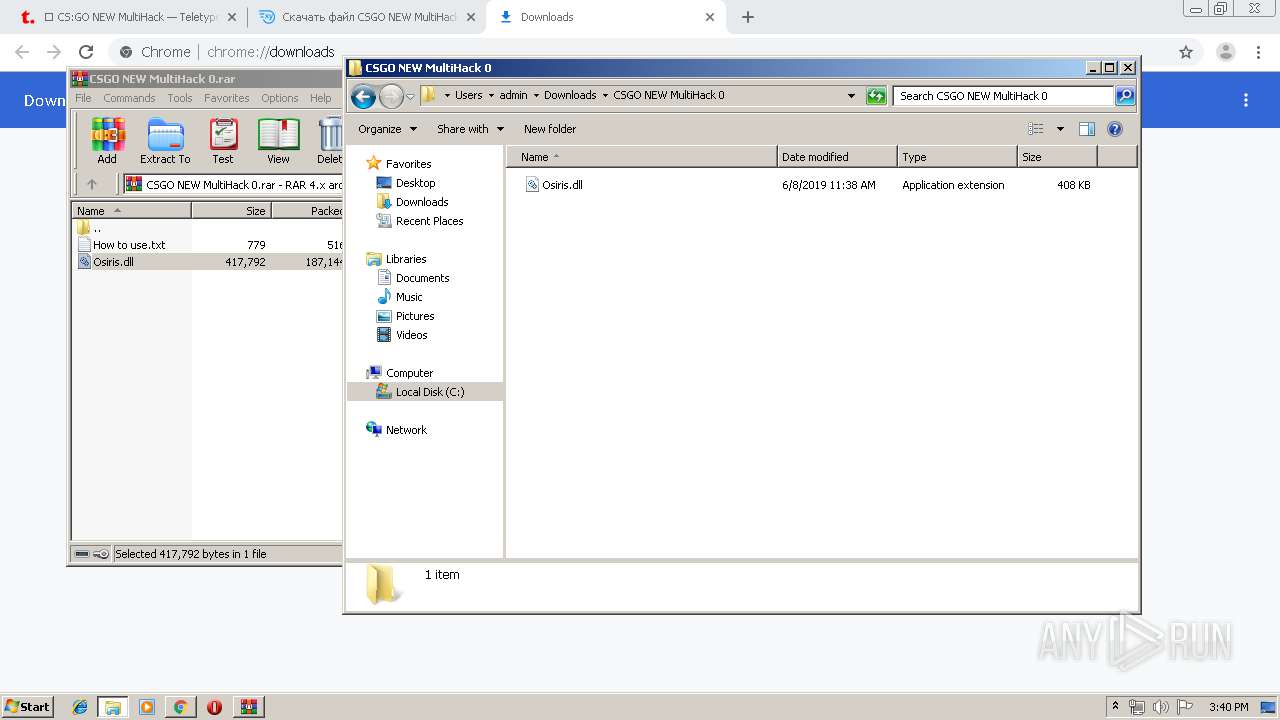
Task: Click the Downloads breadcrumb in address bar
Action: 570,96
